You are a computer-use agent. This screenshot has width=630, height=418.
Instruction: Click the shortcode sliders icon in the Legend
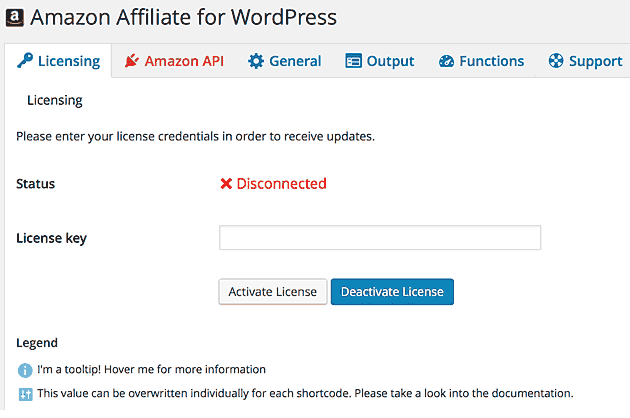click(x=25, y=394)
